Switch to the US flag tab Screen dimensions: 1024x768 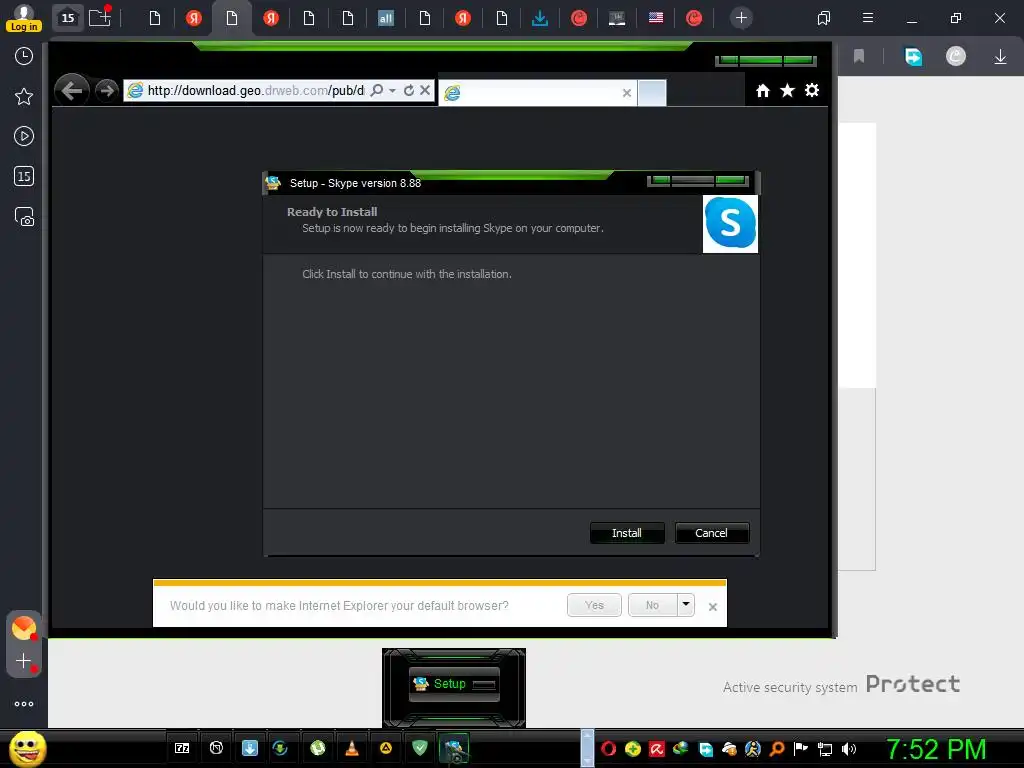(656, 18)
